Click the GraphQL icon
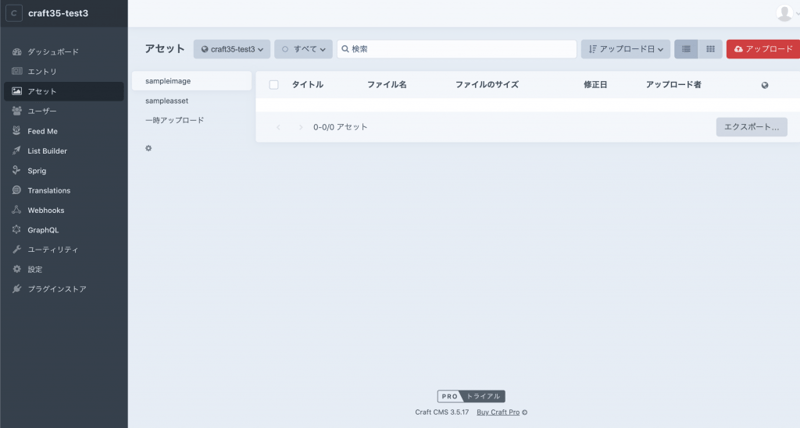The image size is (800, 428). click(x=17, y=230)
